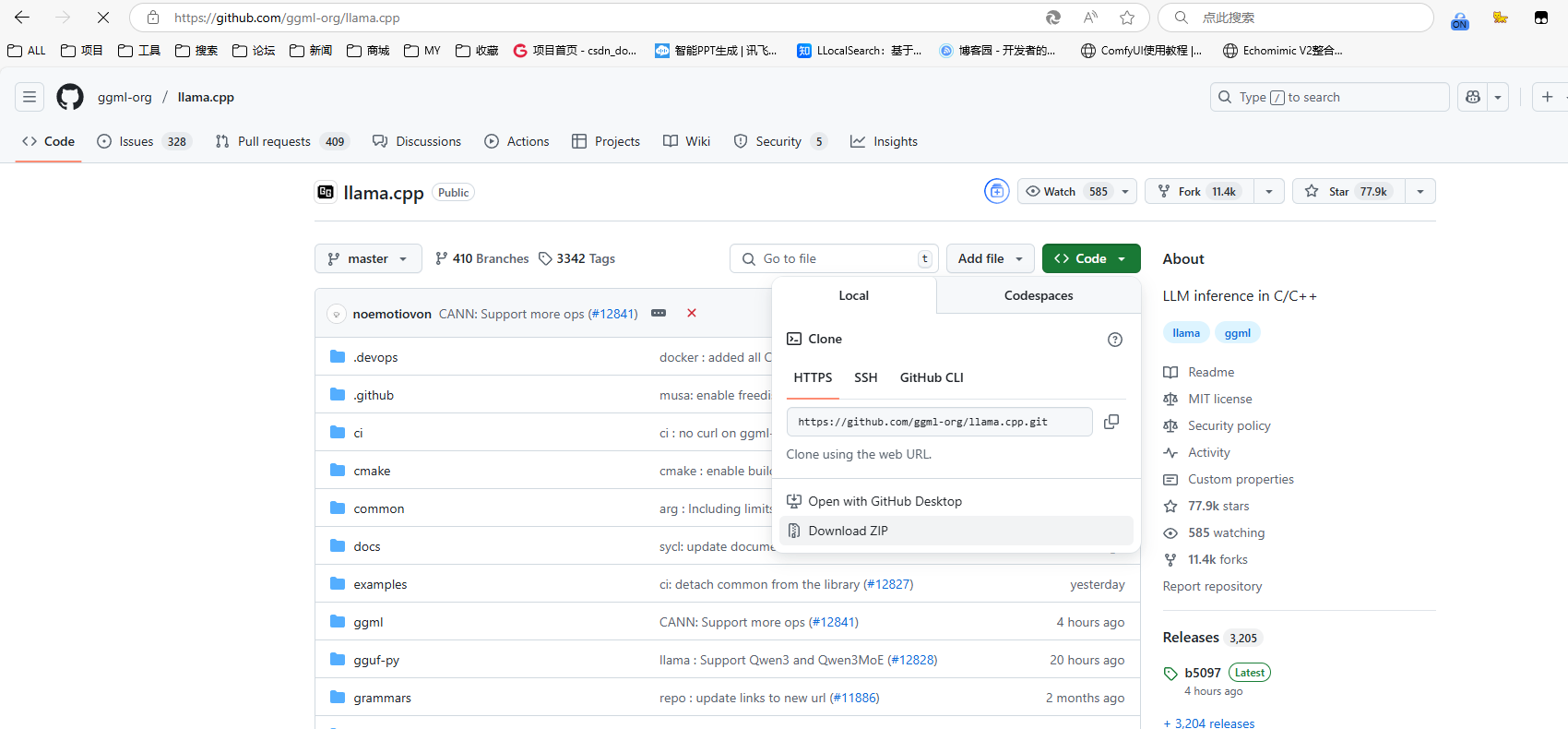The image size is (1568, 729).
Task: Select the SSH clone option
Action: pyautogui.click(x=865, y=377)
